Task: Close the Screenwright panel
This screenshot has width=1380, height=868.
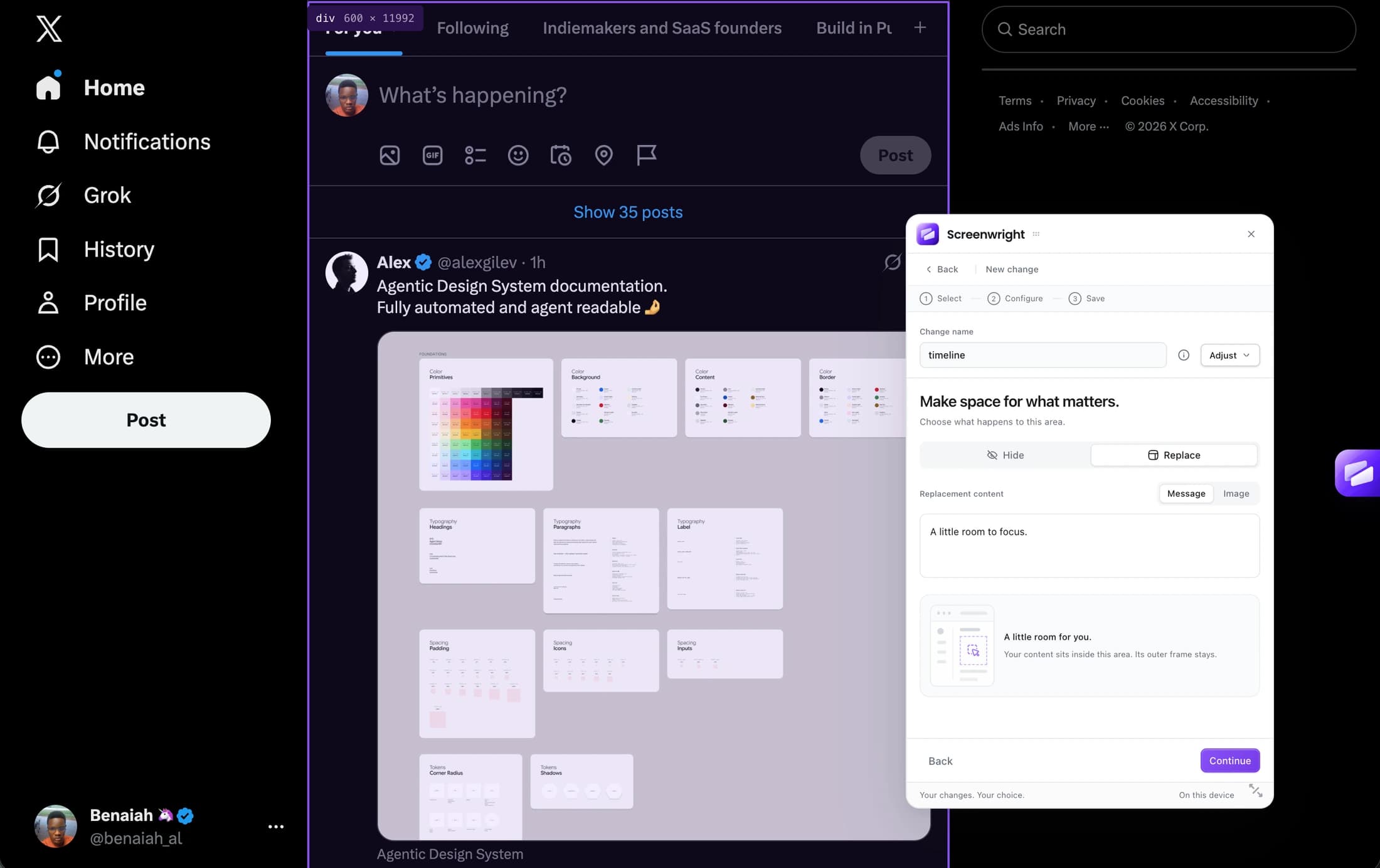Action: pos(1251,234)
